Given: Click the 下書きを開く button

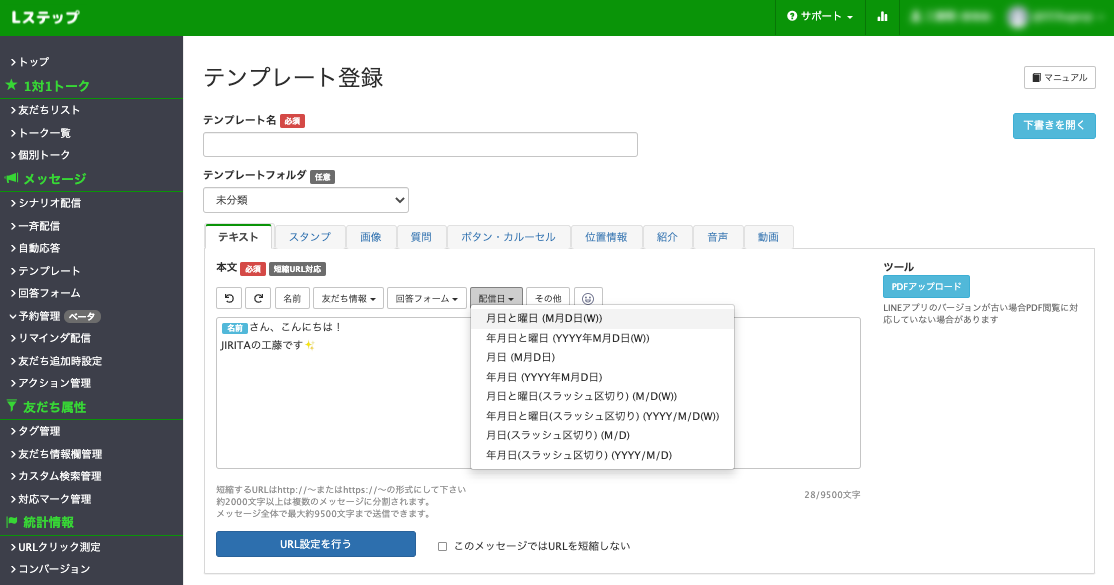Looking at the screenshot, I should [1053, 126].
